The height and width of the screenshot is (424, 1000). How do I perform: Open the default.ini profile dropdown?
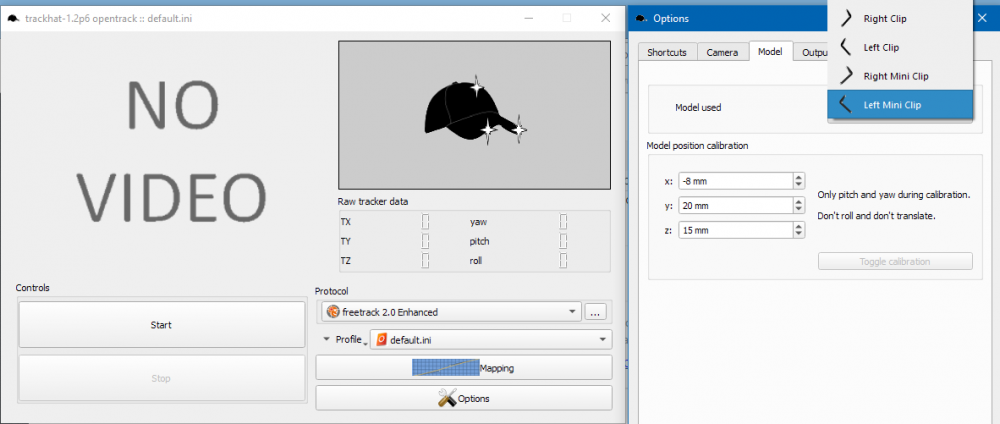[490, 340]
